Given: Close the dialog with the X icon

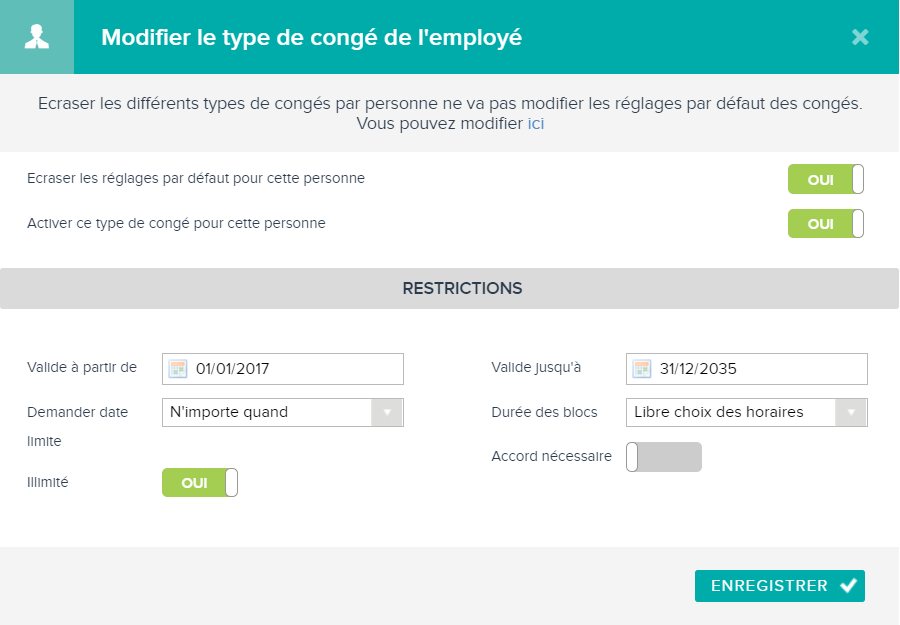Looking at the screenshot, I should point(860,37).
